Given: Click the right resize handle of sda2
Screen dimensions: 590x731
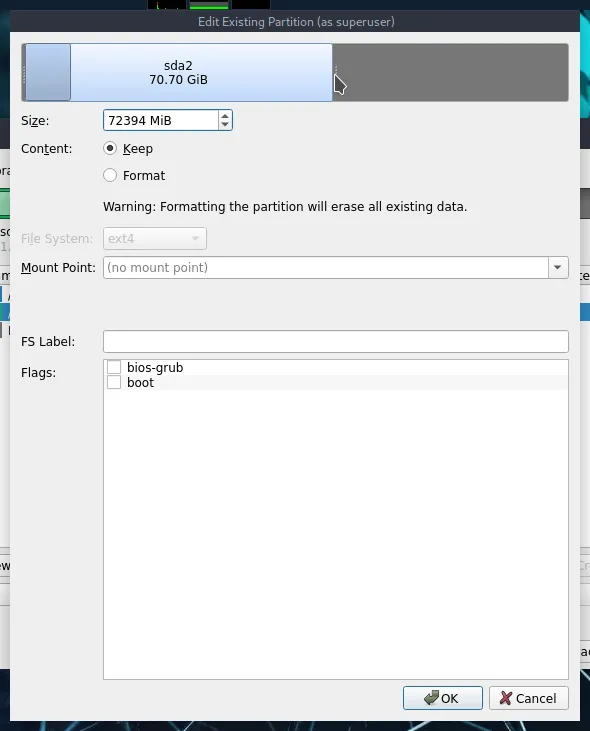Looking at the screenshot, I should pyautogui.click(x=336, y=72).
